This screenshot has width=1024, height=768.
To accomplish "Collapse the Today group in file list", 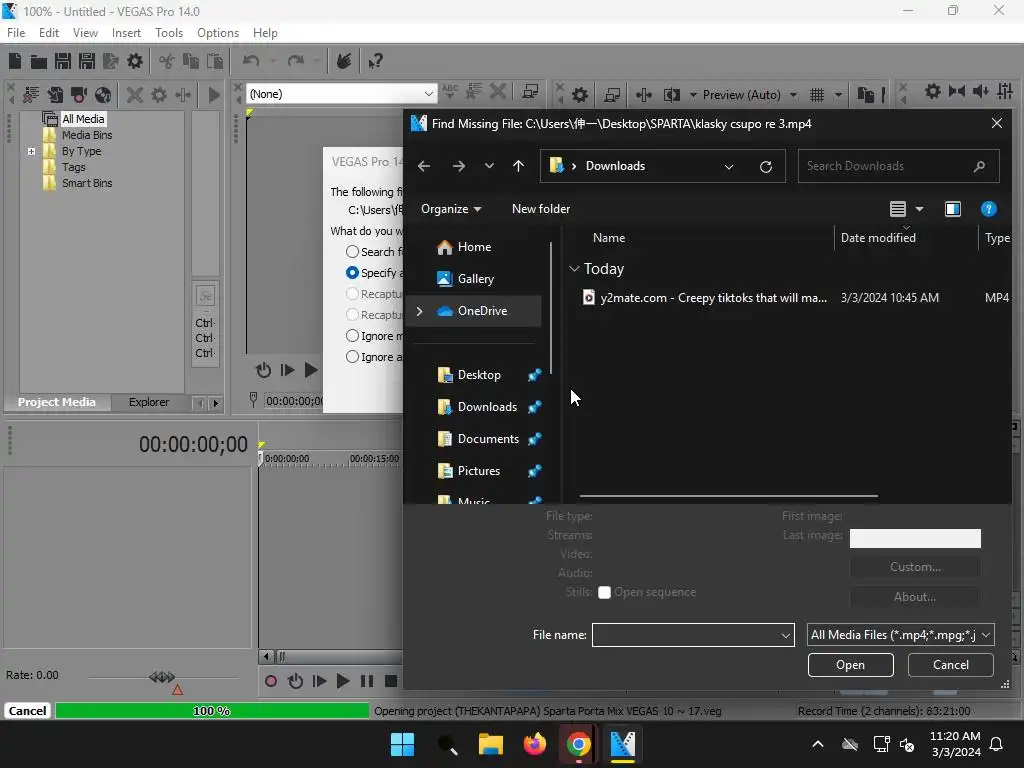I will (x=574, y=268).
